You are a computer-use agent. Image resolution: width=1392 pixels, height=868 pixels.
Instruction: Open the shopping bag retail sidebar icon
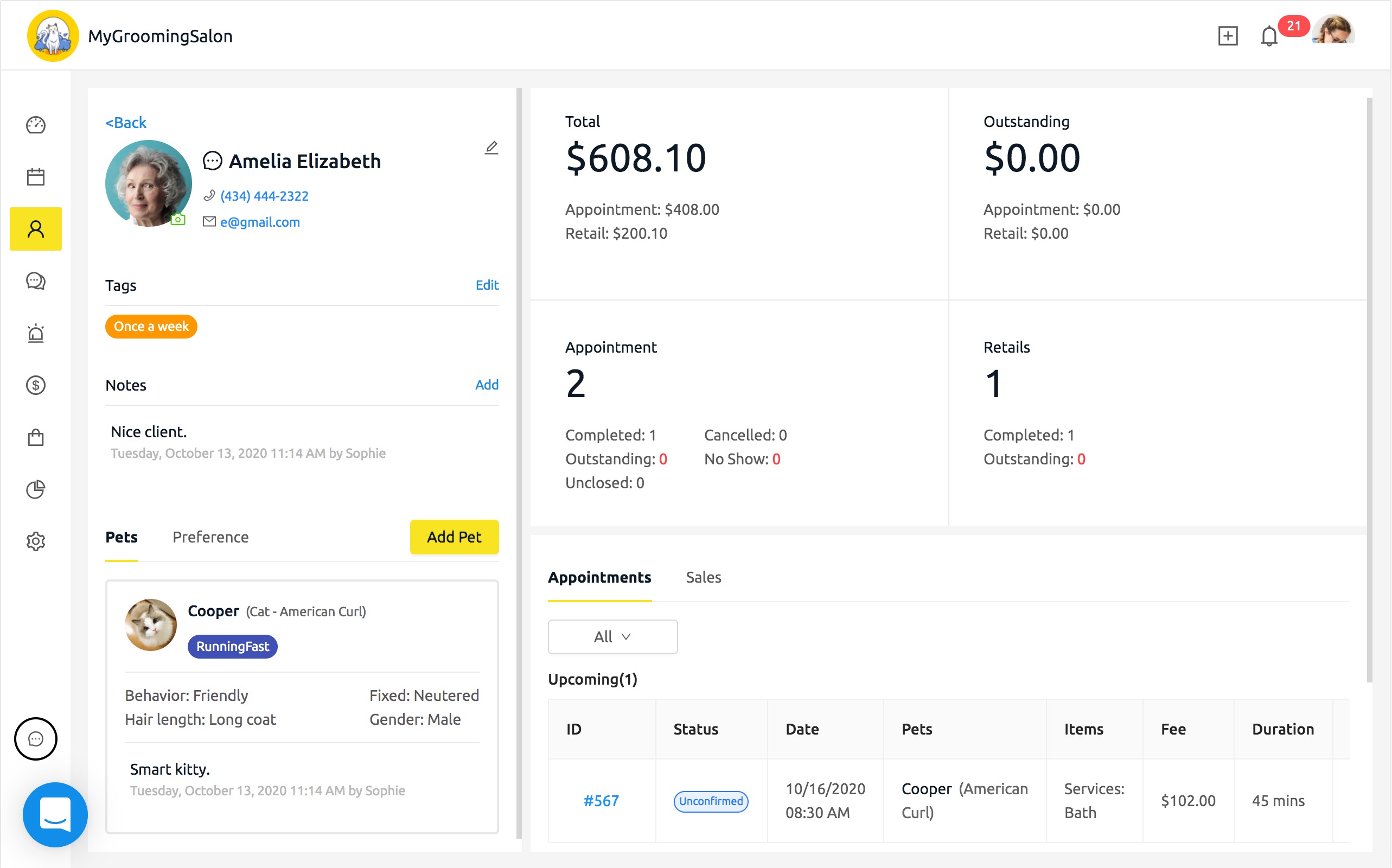36,437
